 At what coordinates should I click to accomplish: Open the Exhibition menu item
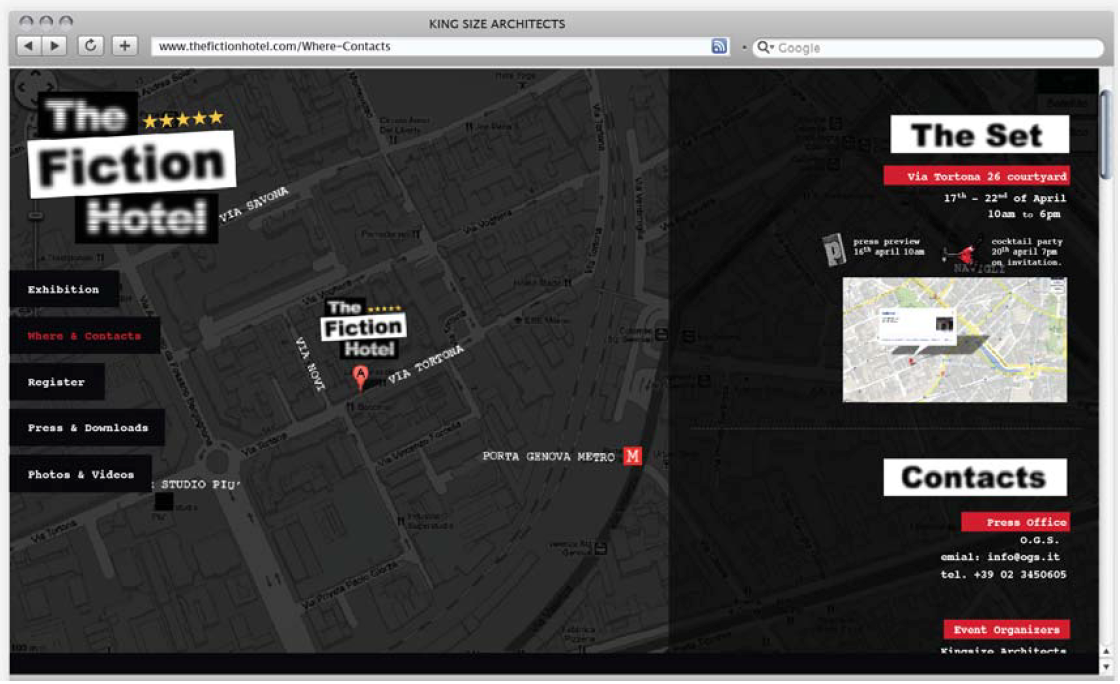64,289
